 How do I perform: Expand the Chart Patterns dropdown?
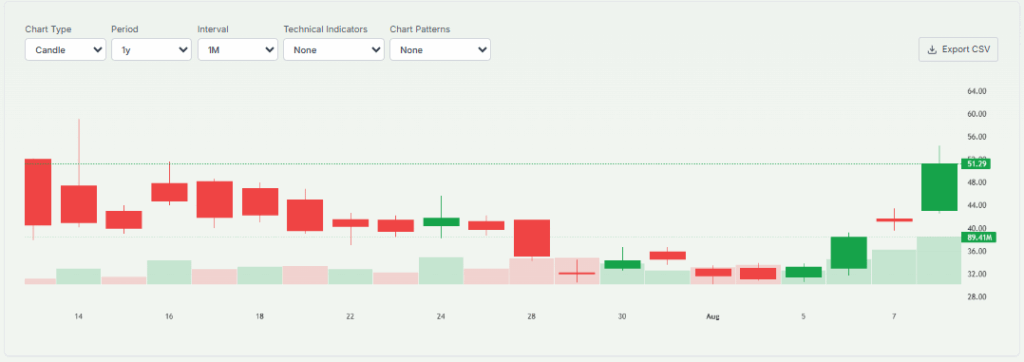tap(440, 50)
